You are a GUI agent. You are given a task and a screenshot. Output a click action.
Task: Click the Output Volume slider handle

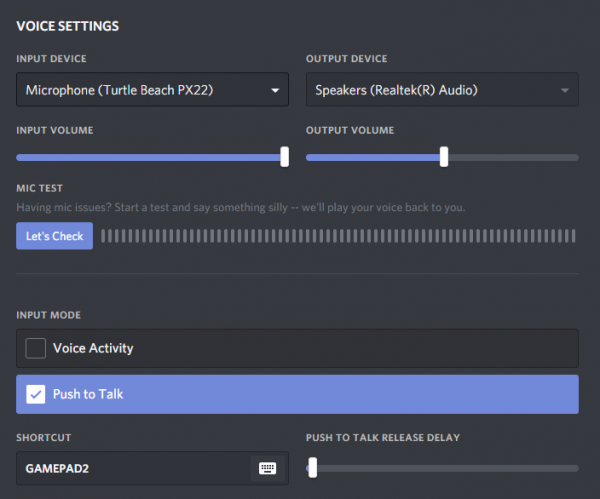(x=444, y=157)
